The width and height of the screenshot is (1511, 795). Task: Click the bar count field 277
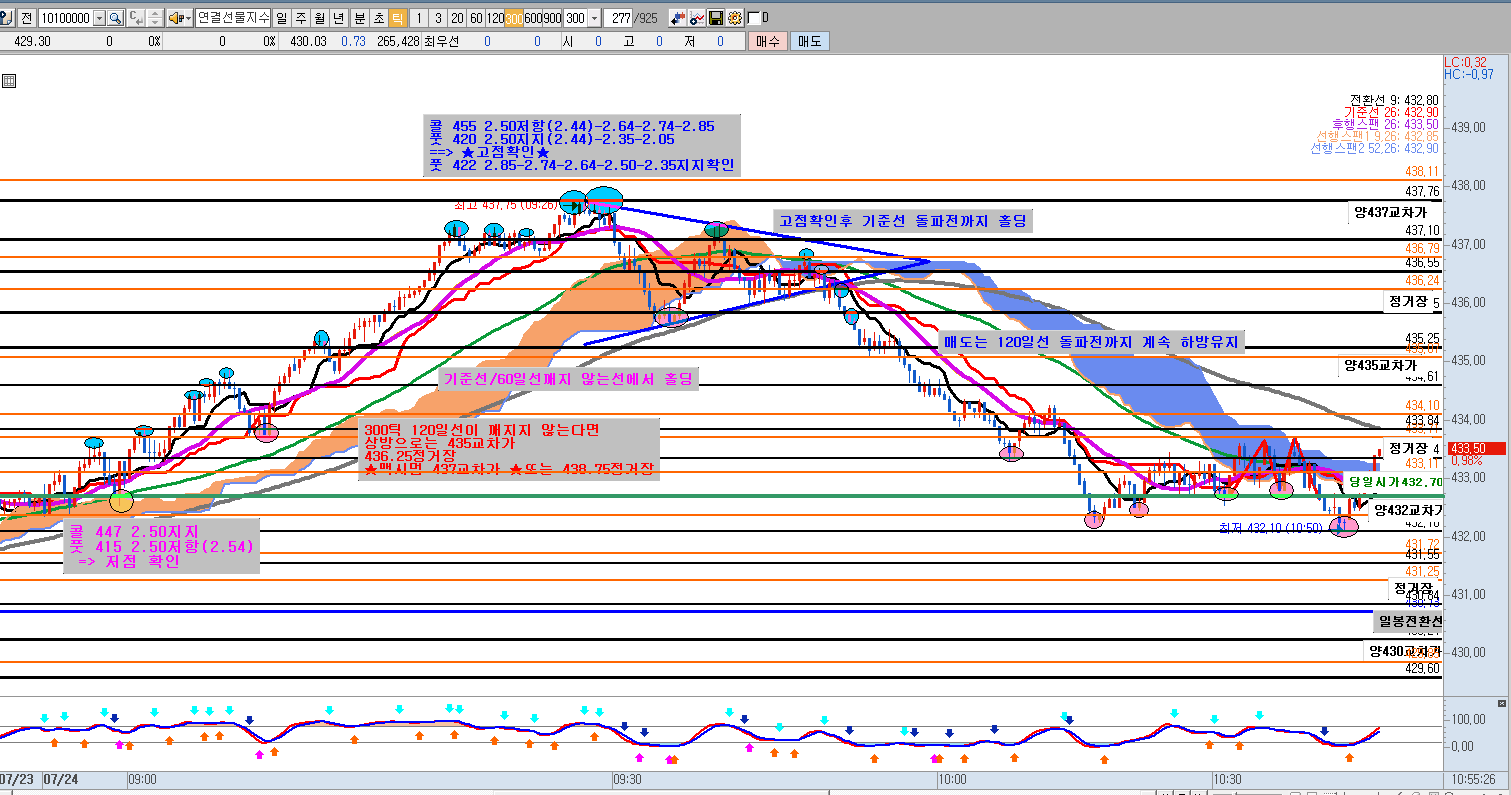pyautogui.click(x=620, y=18)
